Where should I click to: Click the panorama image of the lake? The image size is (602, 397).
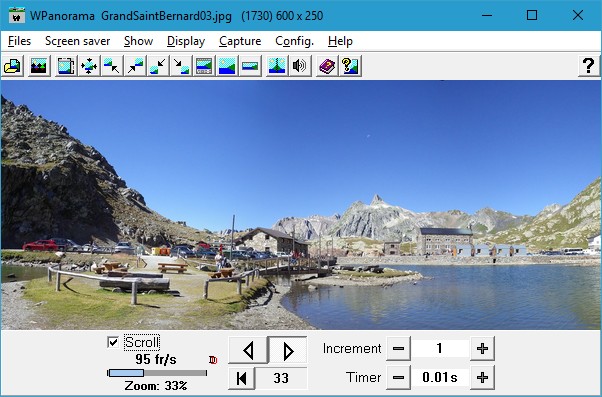[x=301, y=205]
